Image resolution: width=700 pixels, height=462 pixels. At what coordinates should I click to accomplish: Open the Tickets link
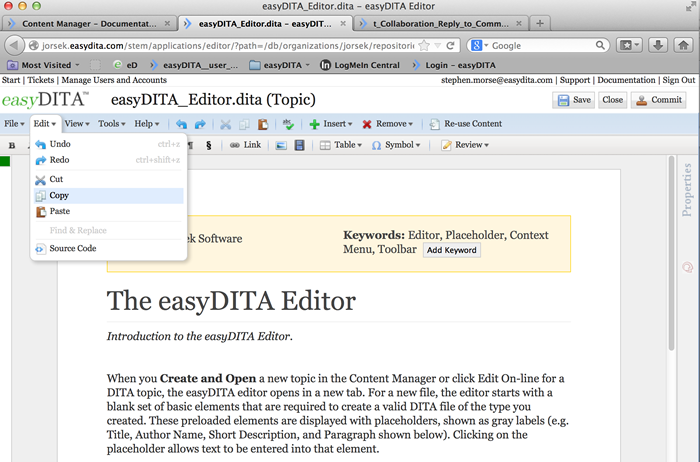click(x=41, y=80)
